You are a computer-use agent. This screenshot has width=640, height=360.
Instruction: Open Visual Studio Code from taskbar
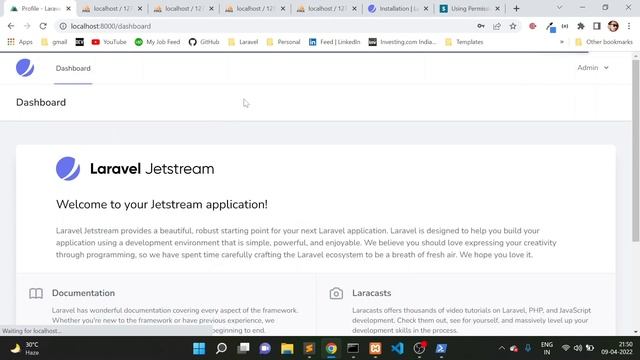pos(397,348)
